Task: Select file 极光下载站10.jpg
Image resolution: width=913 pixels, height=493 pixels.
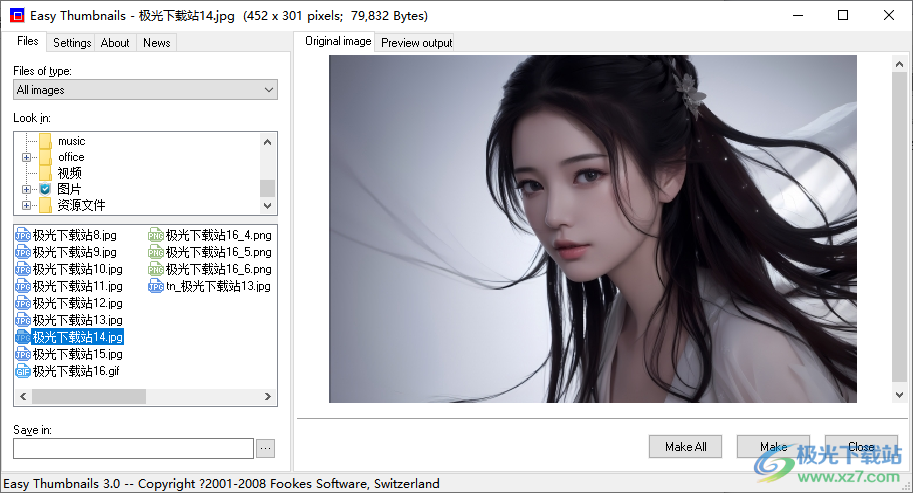Action: [x=77, y=269]
